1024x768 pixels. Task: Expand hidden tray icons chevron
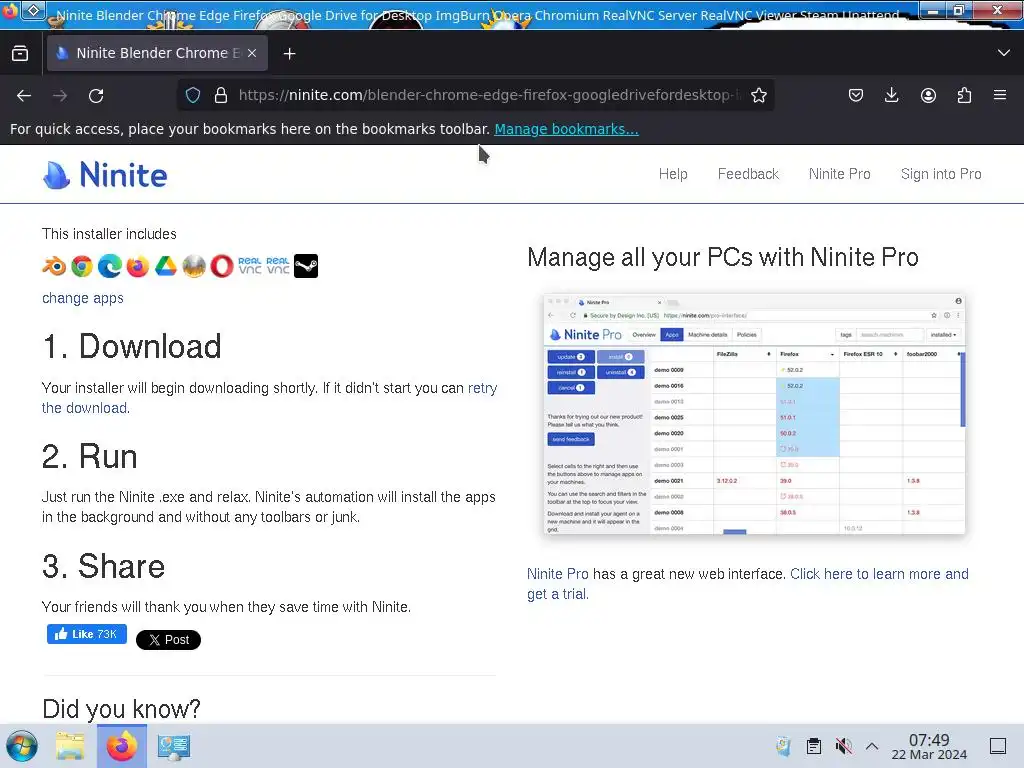(872, 746)
